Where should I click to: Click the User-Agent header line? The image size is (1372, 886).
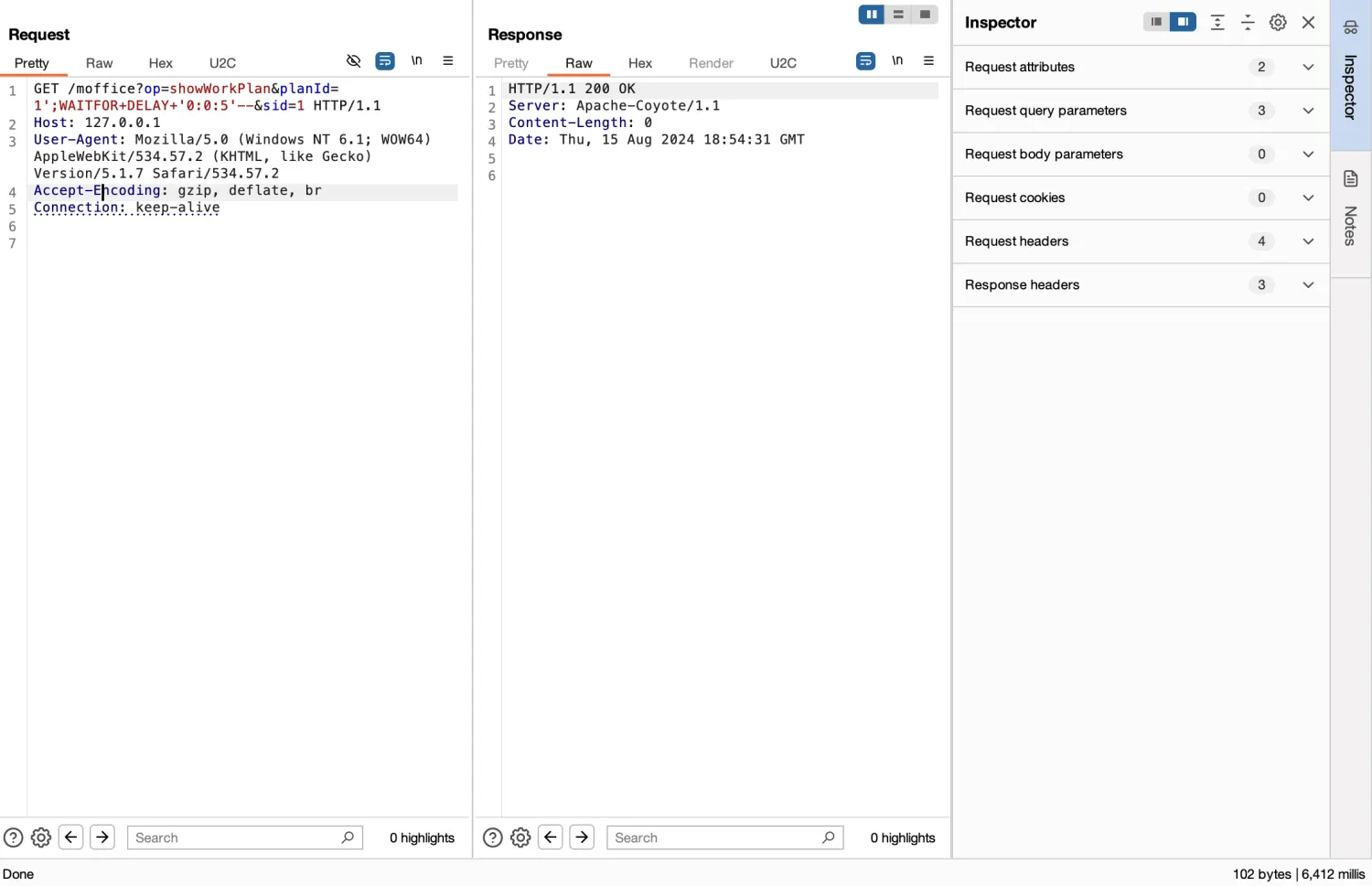[232, 156]
